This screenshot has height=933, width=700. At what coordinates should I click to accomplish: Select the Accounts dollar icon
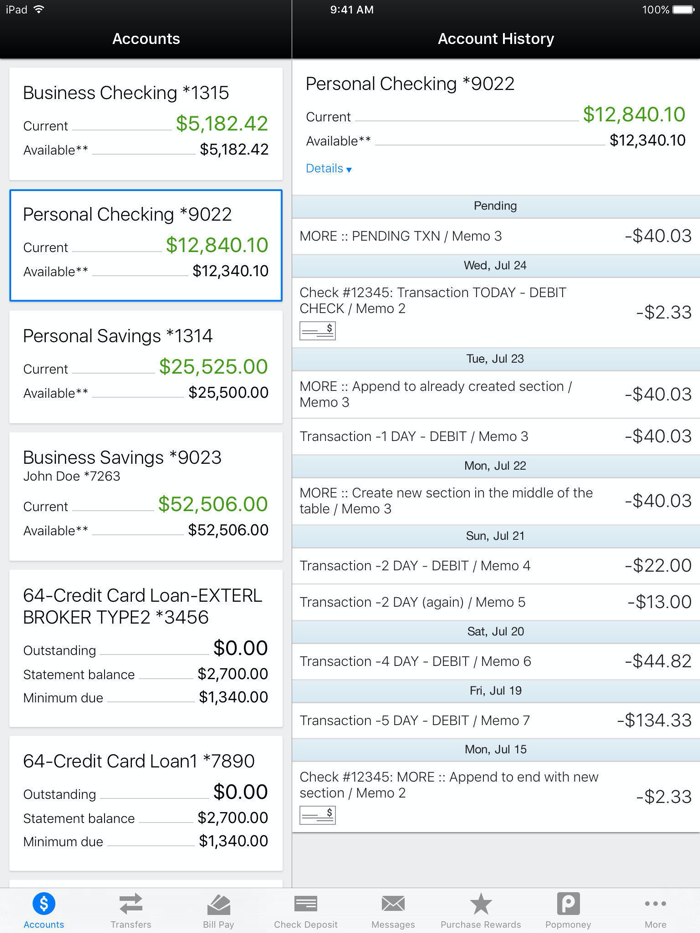point(43,909)
